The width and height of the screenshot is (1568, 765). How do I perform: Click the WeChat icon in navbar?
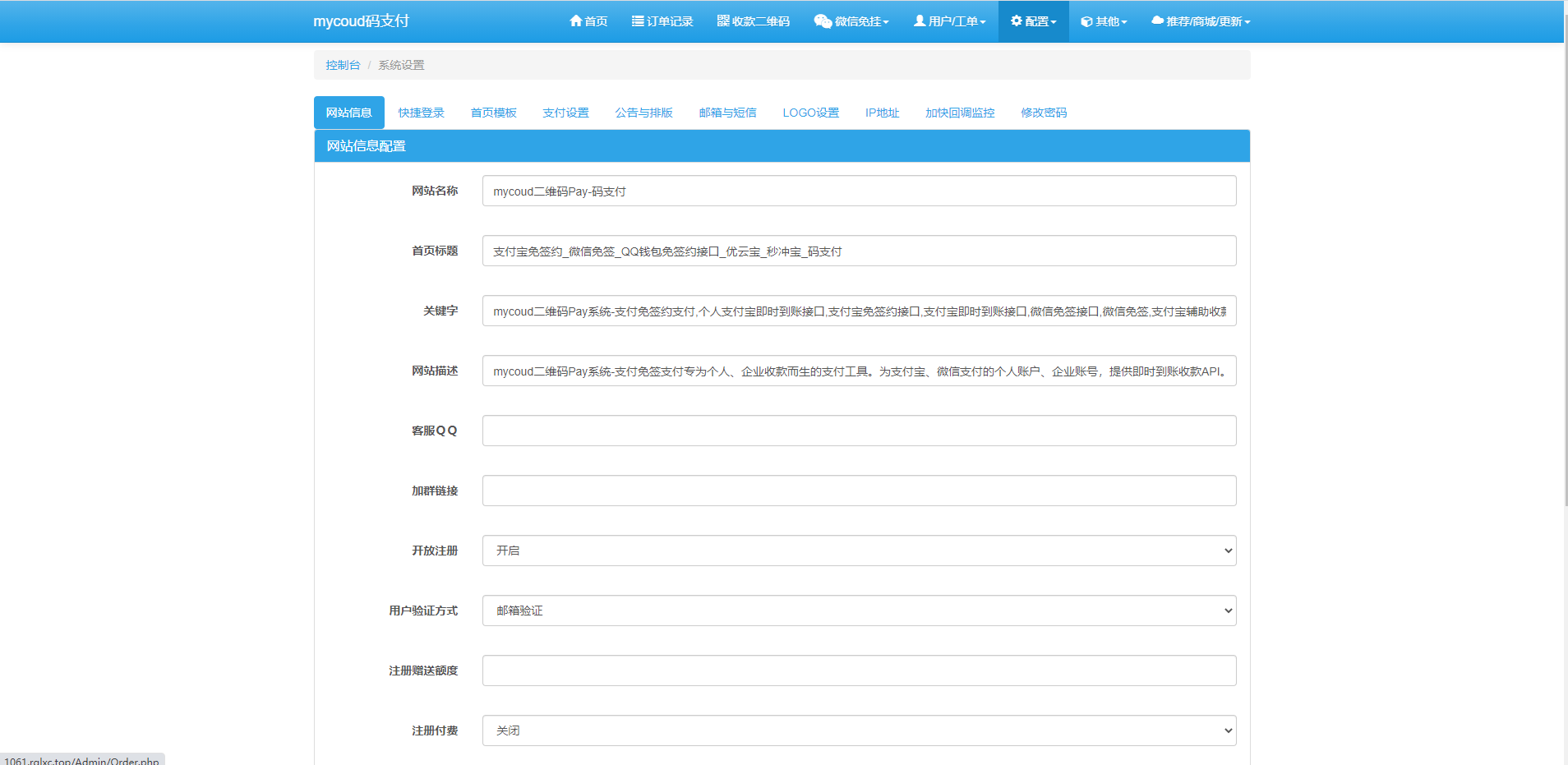point(823,21)
